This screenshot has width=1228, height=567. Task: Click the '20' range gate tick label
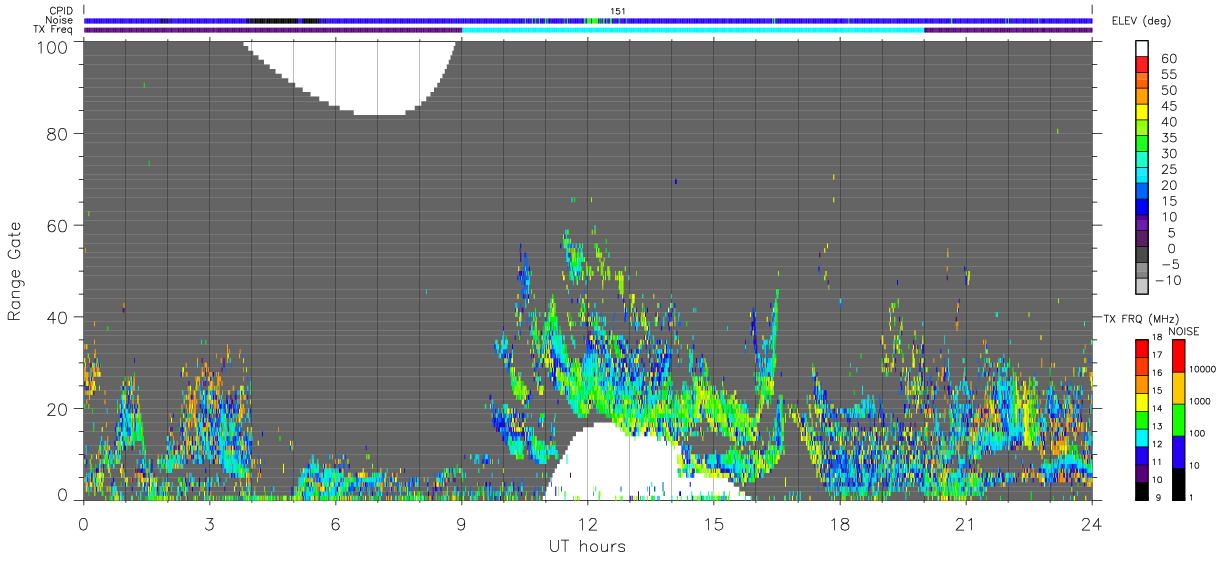point(56,410)
